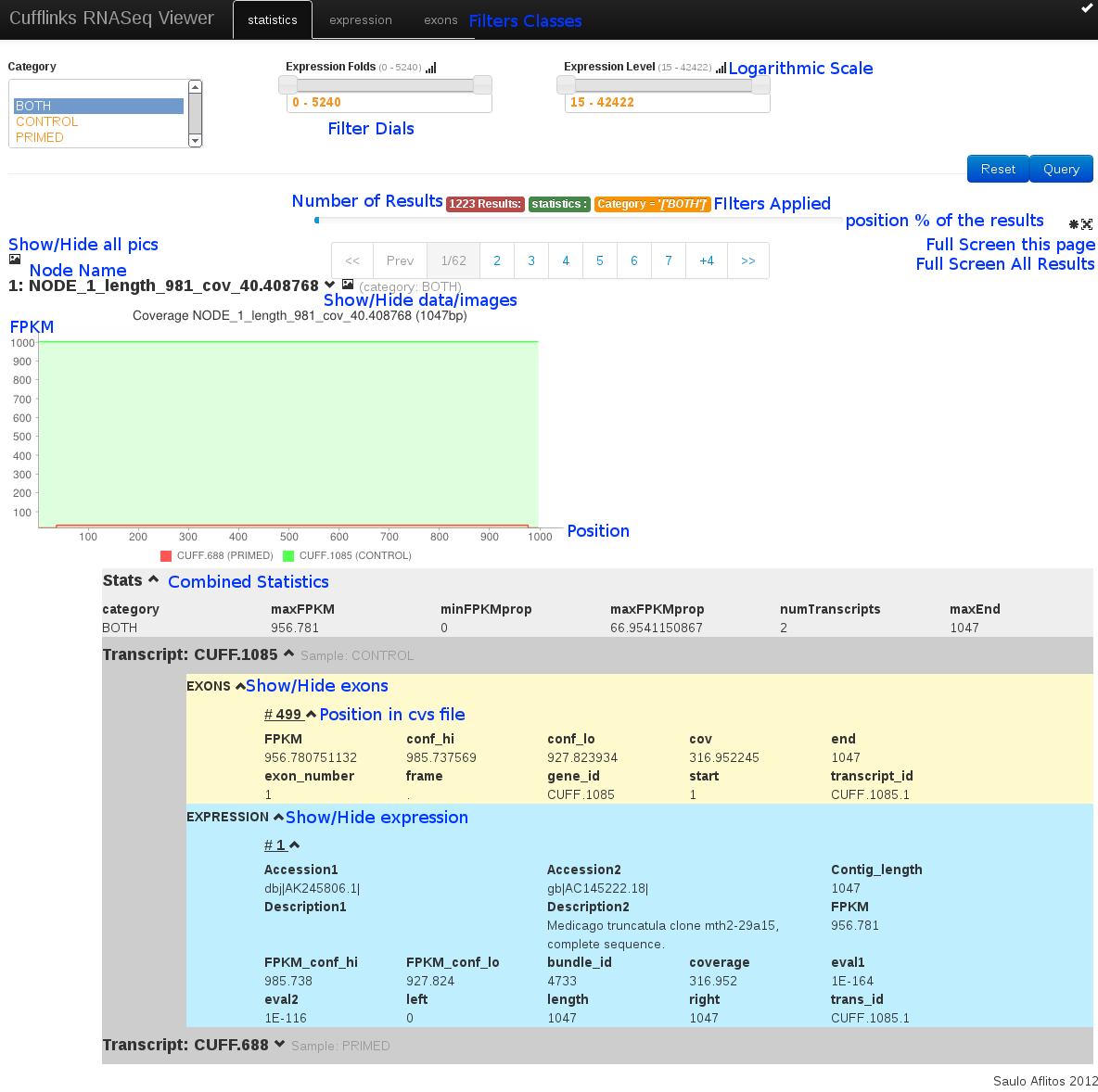Screen dimensions: 1098x1092
Task: Click the asterisk full-screen-this-page icon
Action: click(x=1074, y=224)
